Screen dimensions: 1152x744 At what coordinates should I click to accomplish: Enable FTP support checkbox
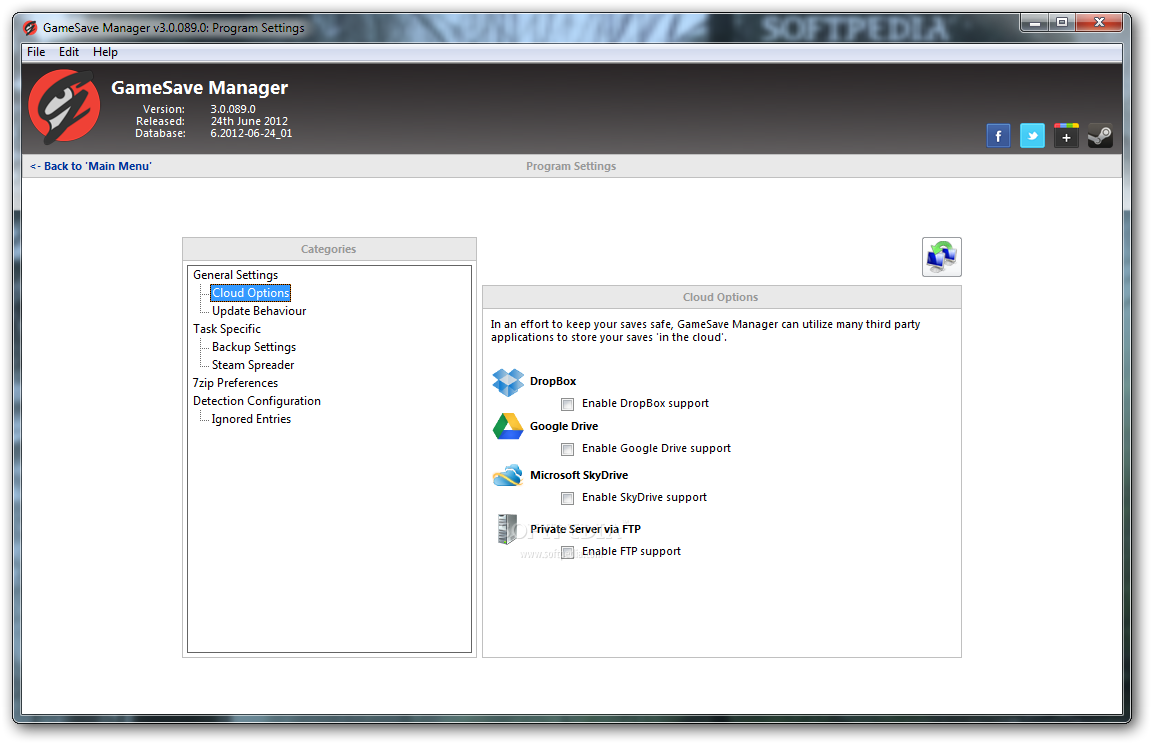(567, 552)
